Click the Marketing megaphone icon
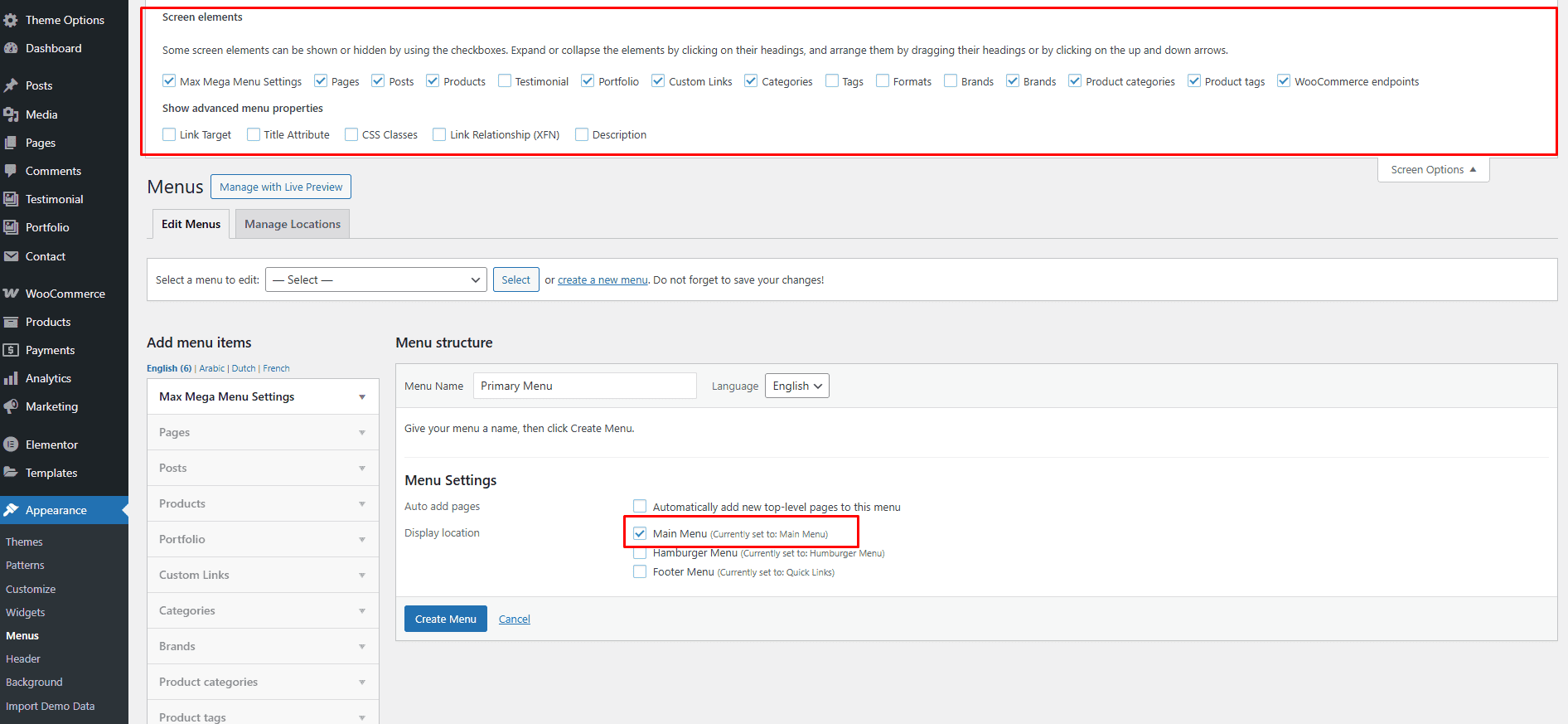The width and height of the screenshot is (1568, 724). tap(11, 406)
